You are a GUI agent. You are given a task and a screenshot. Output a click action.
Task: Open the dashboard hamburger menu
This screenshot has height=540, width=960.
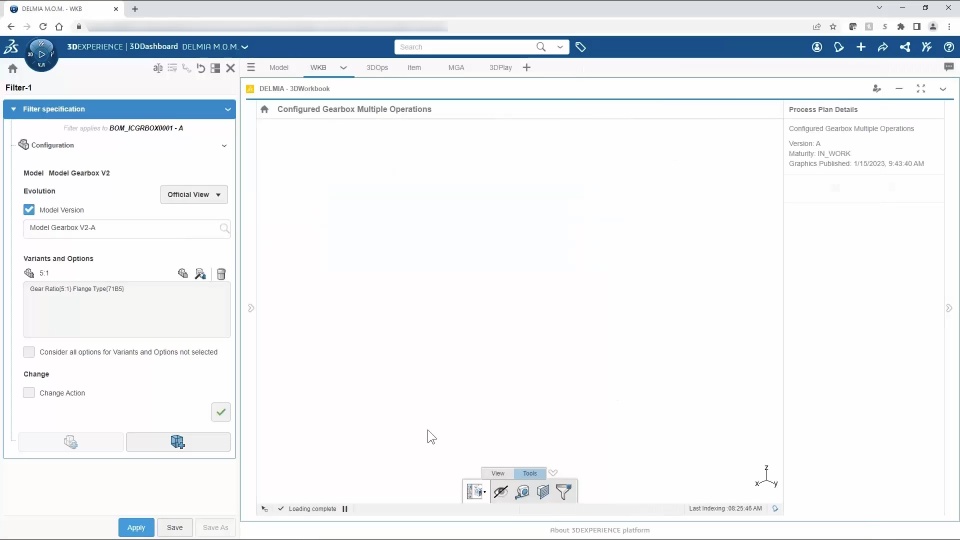click(x=251, y=67)
